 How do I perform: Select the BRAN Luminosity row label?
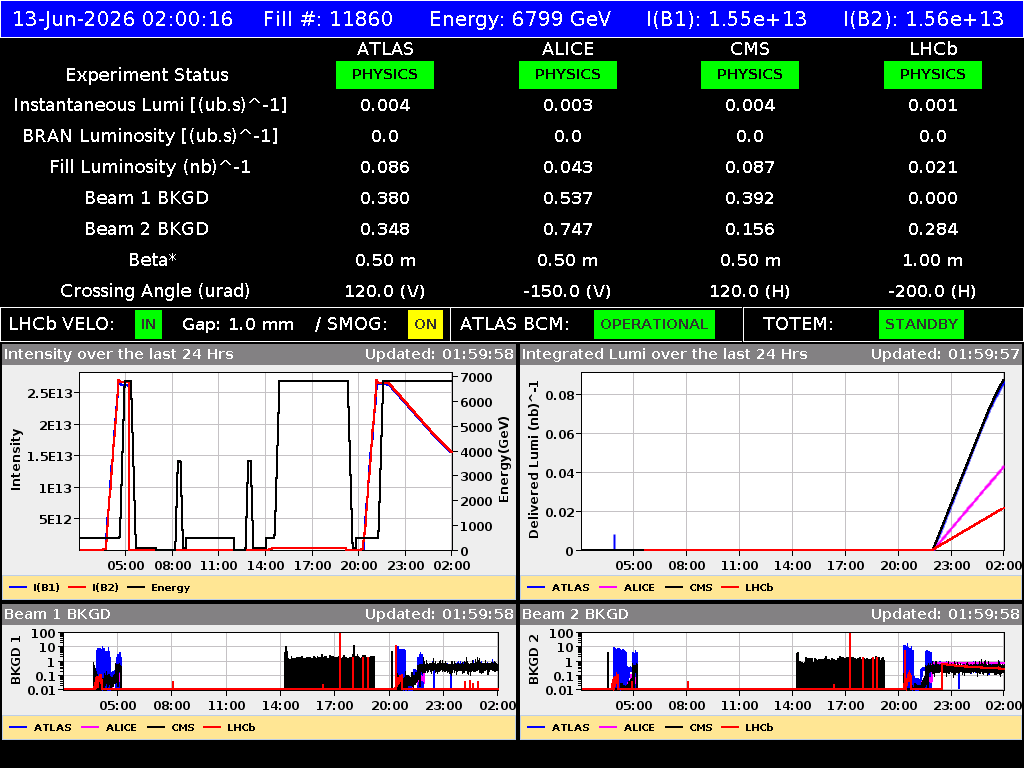pos(150,136)
